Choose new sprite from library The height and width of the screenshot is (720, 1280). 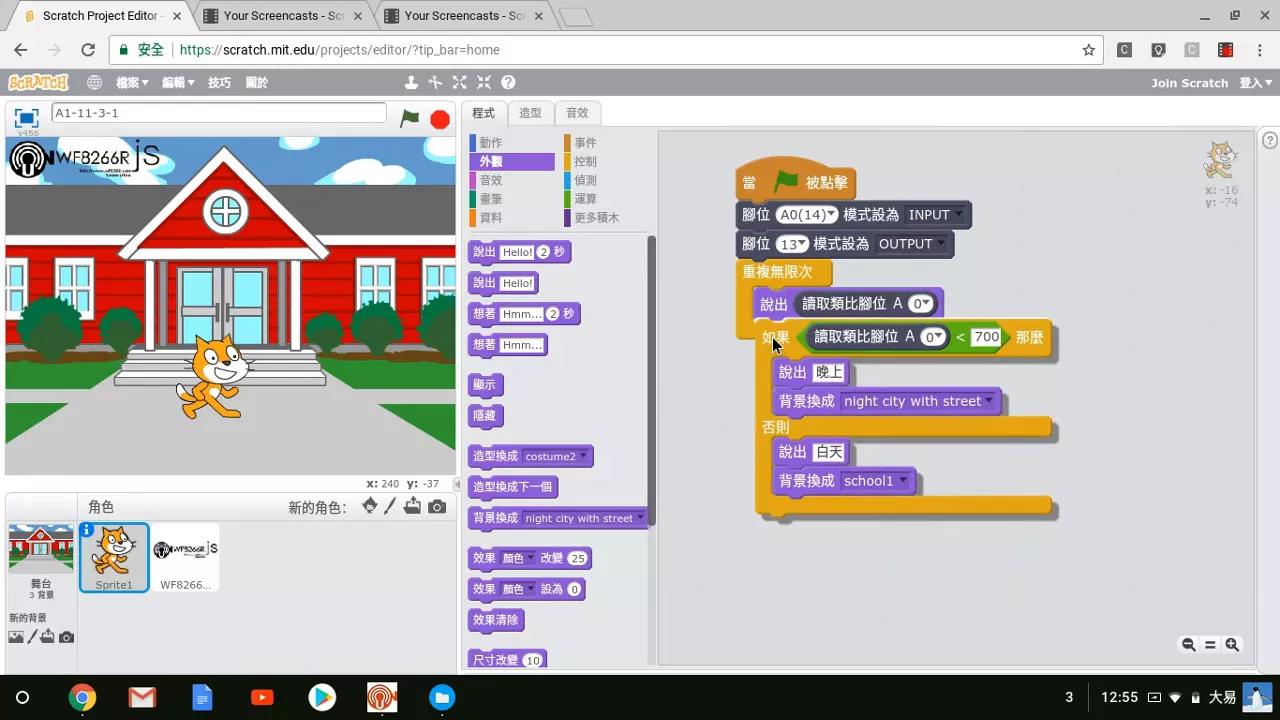[370, 506]
